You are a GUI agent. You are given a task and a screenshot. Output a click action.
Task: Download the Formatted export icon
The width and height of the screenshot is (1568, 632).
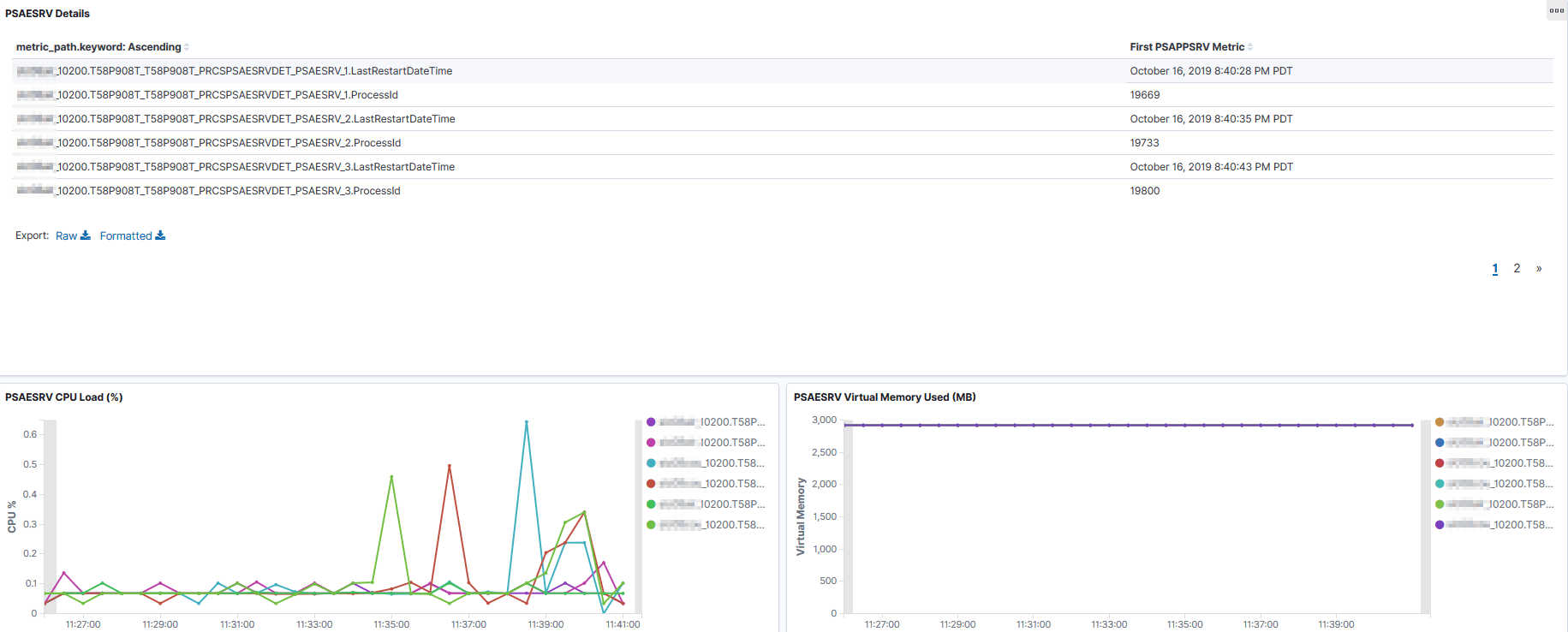click(x=160, y=236)
